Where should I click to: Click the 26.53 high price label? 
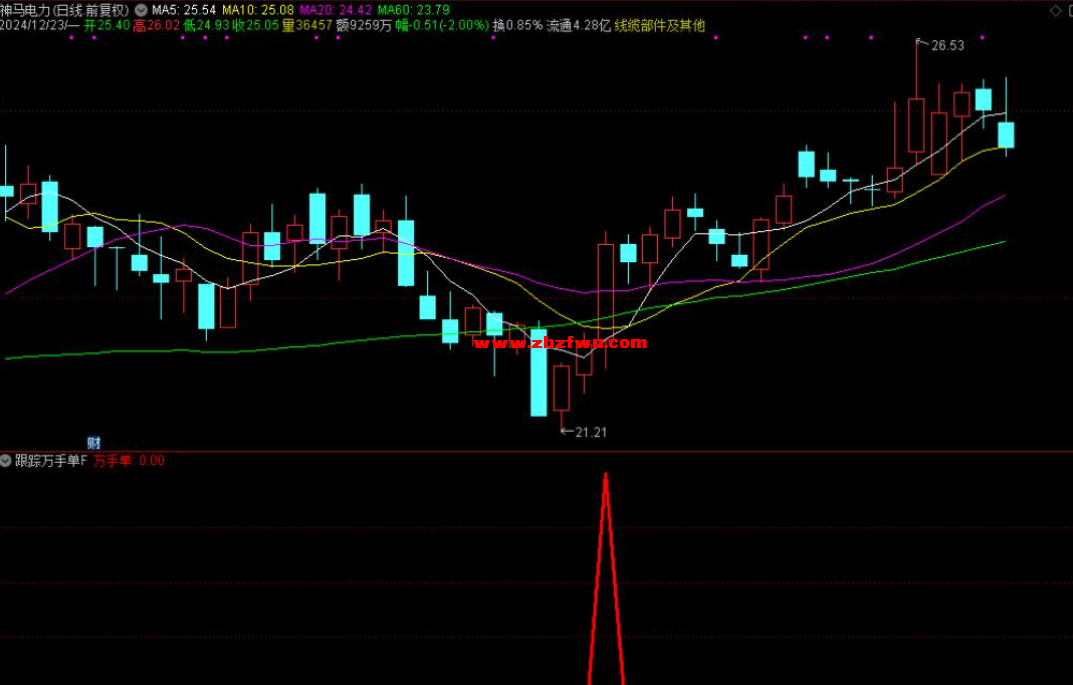pyautogui.click(x=948, y=46)
